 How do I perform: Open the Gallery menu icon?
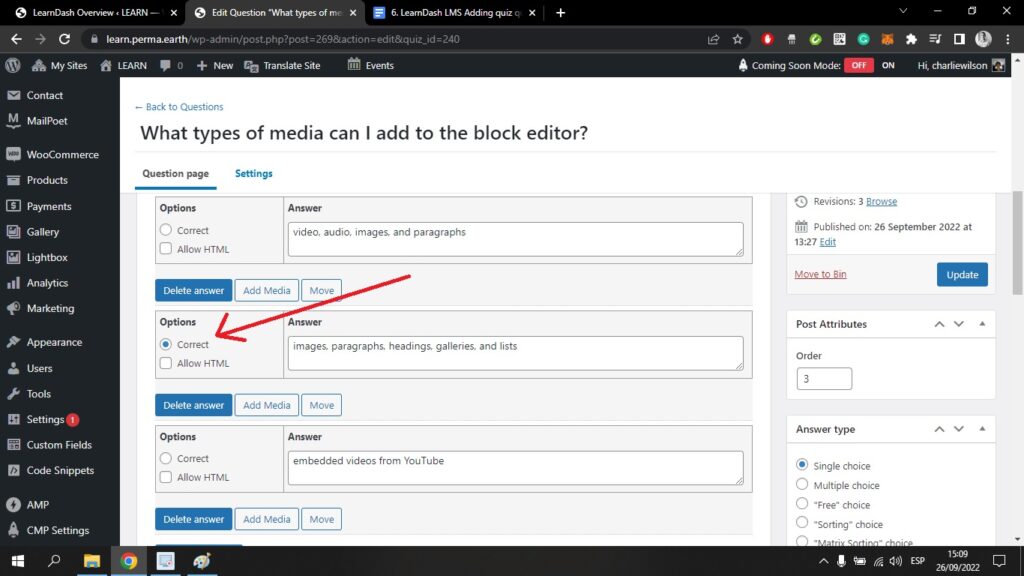point(13,232)
